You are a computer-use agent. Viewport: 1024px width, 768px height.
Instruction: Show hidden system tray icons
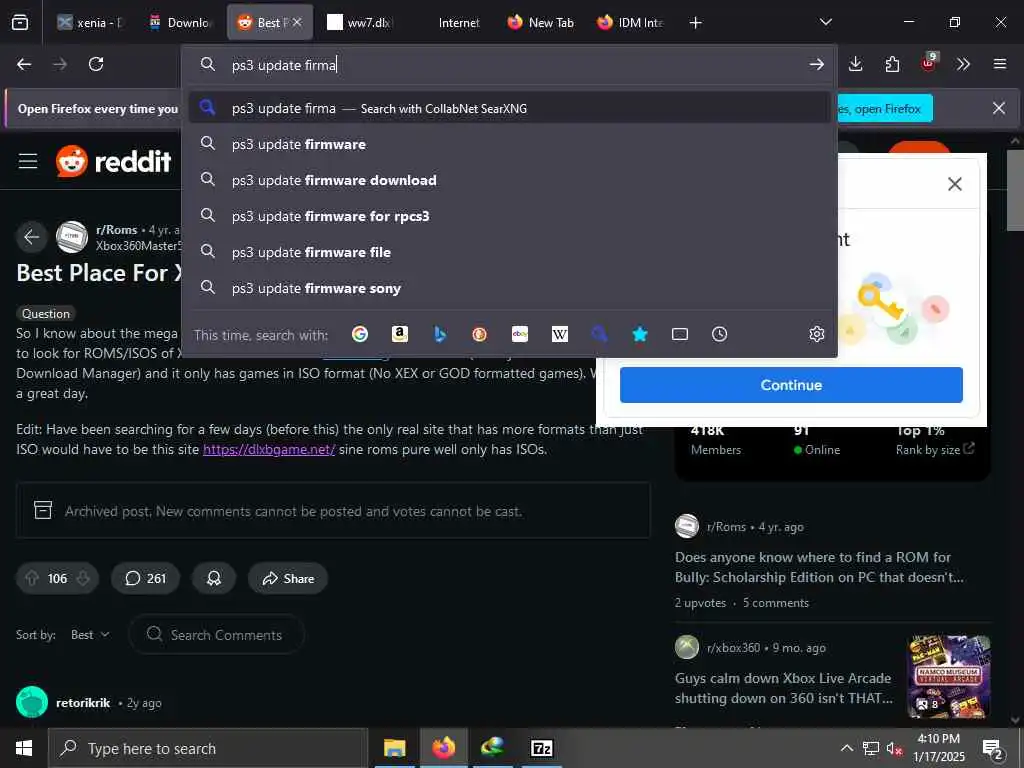point(846,748)
